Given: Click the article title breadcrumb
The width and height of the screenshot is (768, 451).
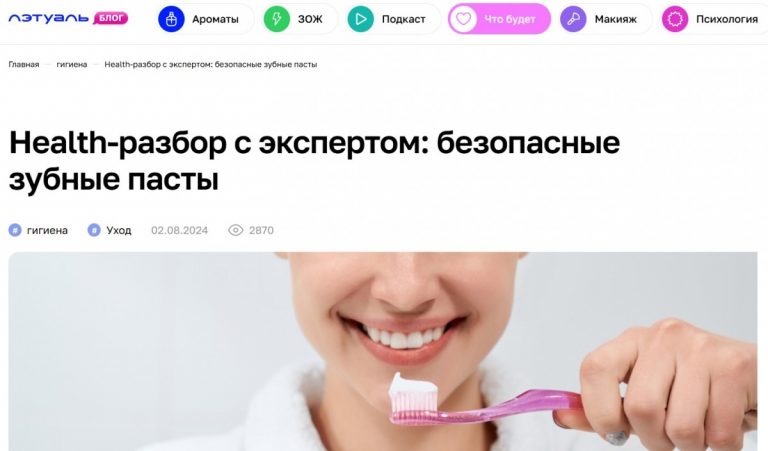Looking at the screenshot, I should 211,64.
